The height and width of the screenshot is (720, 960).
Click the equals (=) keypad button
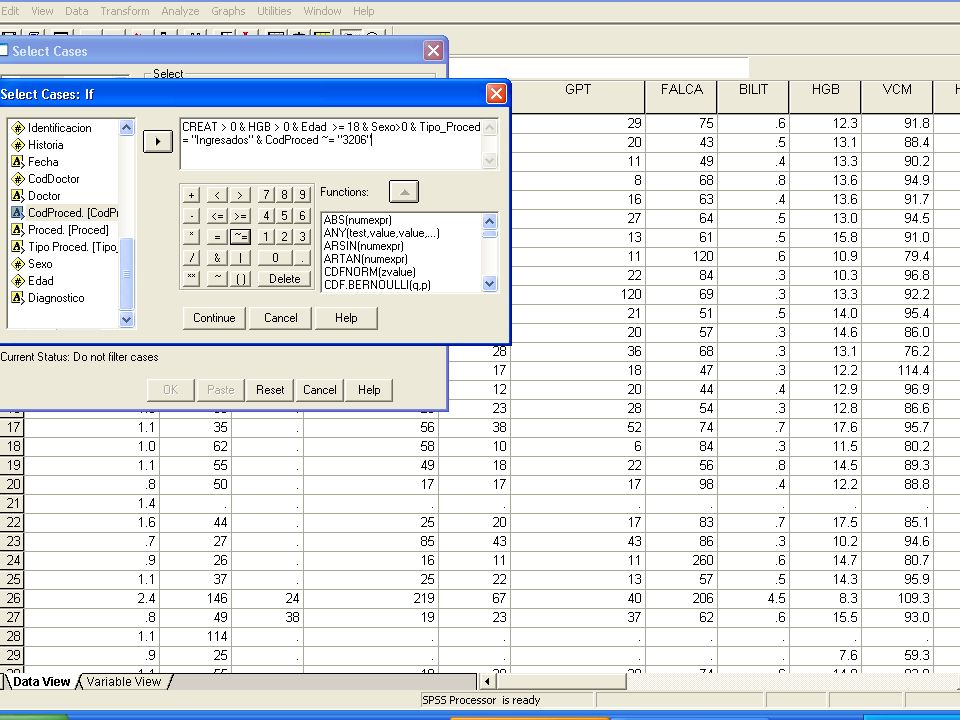(217, 237)
